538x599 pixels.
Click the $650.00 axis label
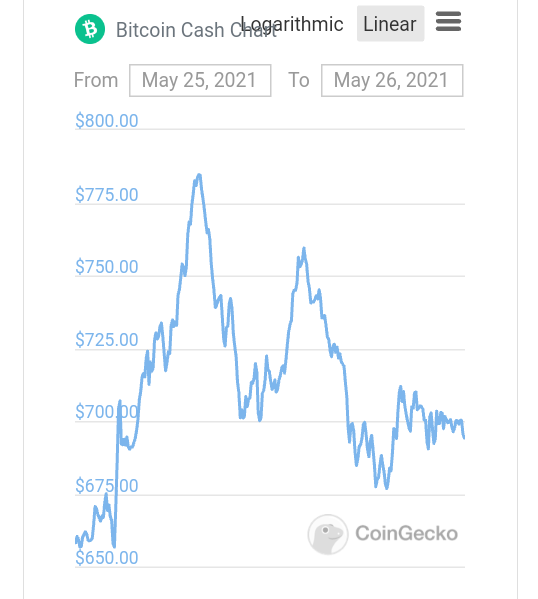pos(107,558)
